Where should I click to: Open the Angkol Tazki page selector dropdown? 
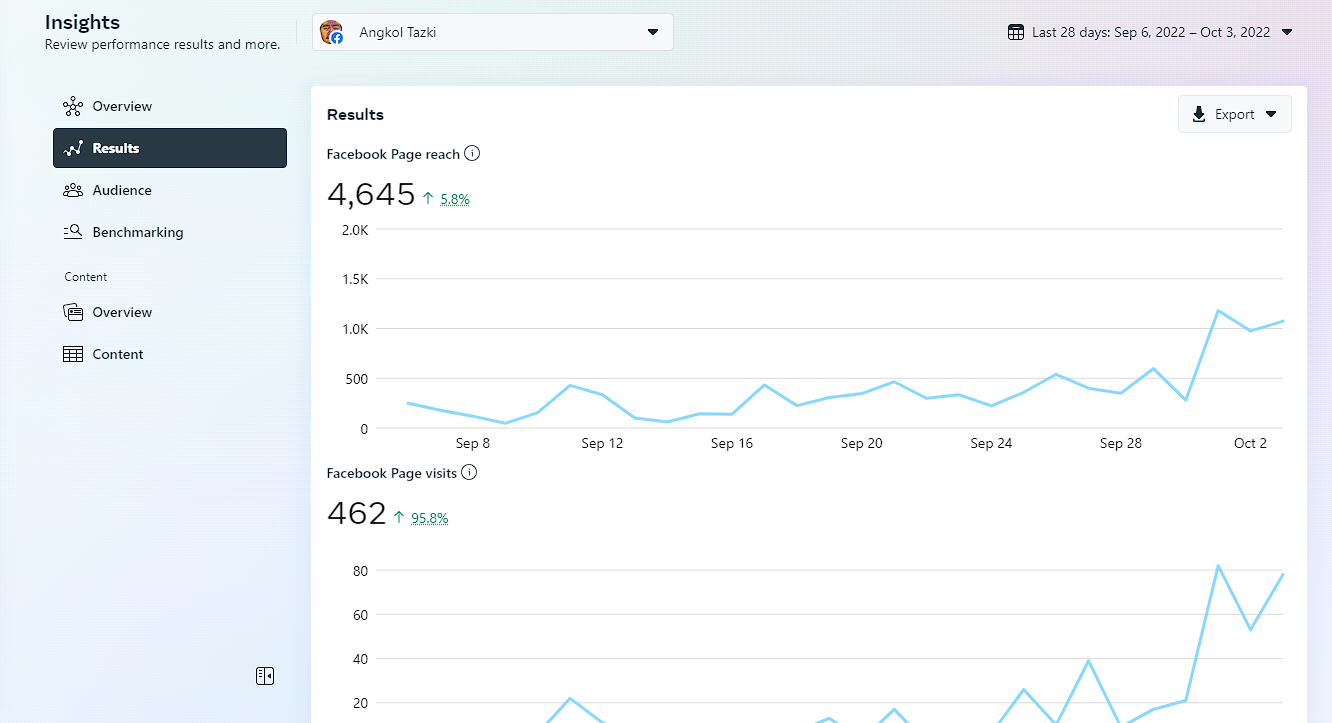[x=493, y=32]
